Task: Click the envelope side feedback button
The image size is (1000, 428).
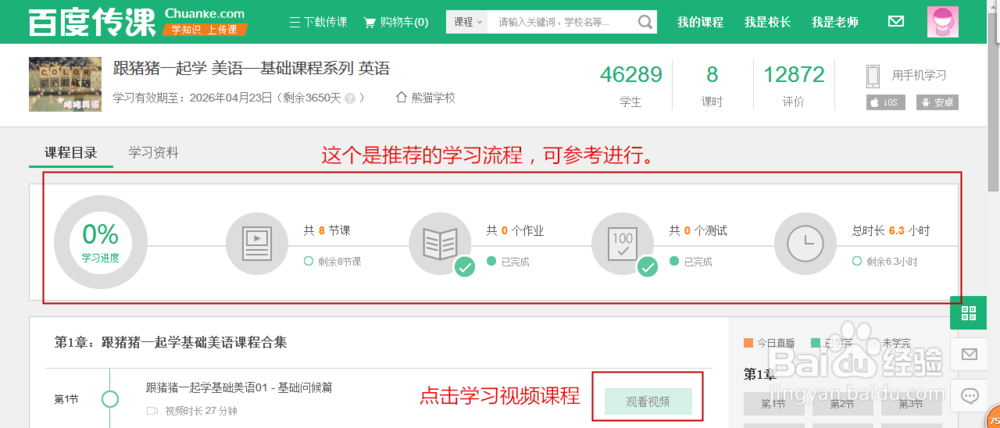Action: [x=969, y=354]
